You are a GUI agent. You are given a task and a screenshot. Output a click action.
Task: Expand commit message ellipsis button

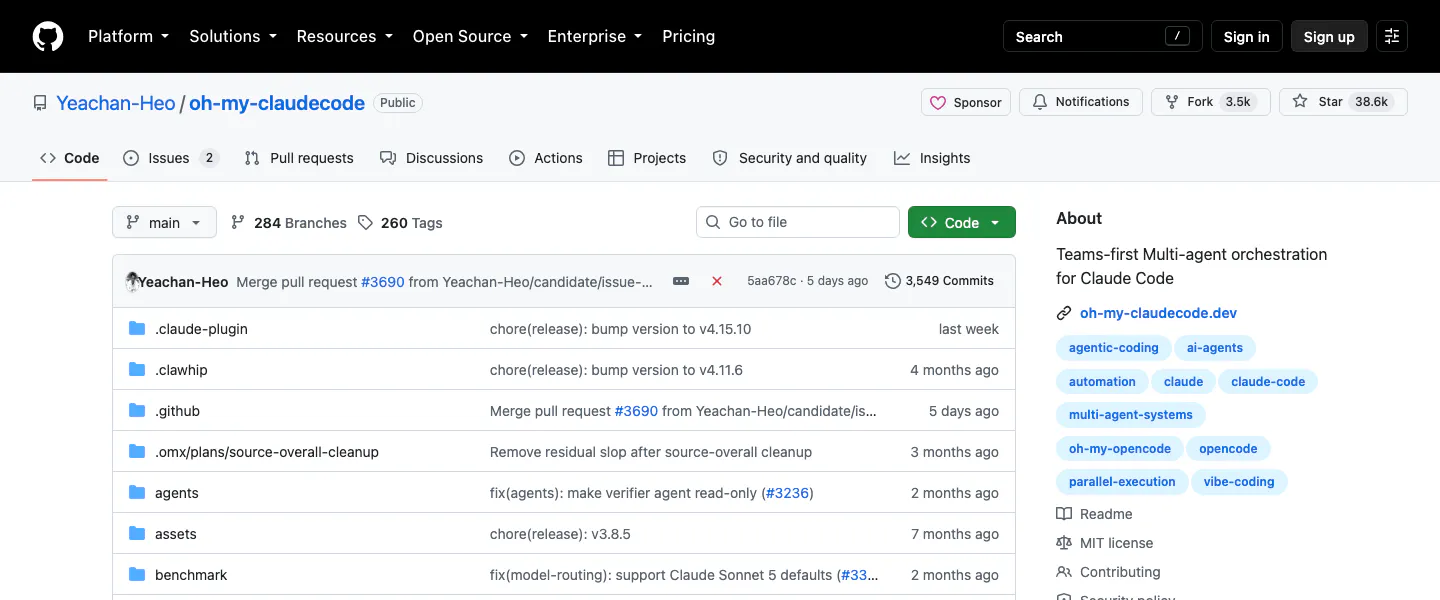[681, 281]
